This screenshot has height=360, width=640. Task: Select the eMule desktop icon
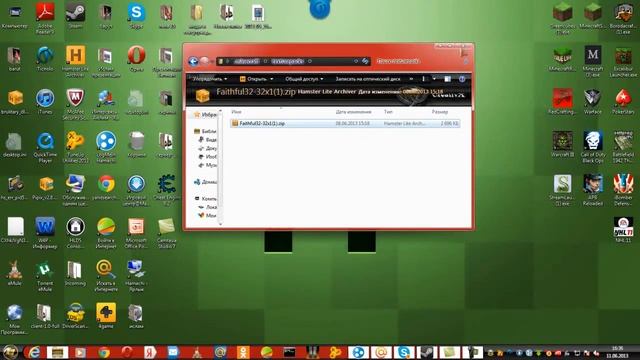[14, 273]
